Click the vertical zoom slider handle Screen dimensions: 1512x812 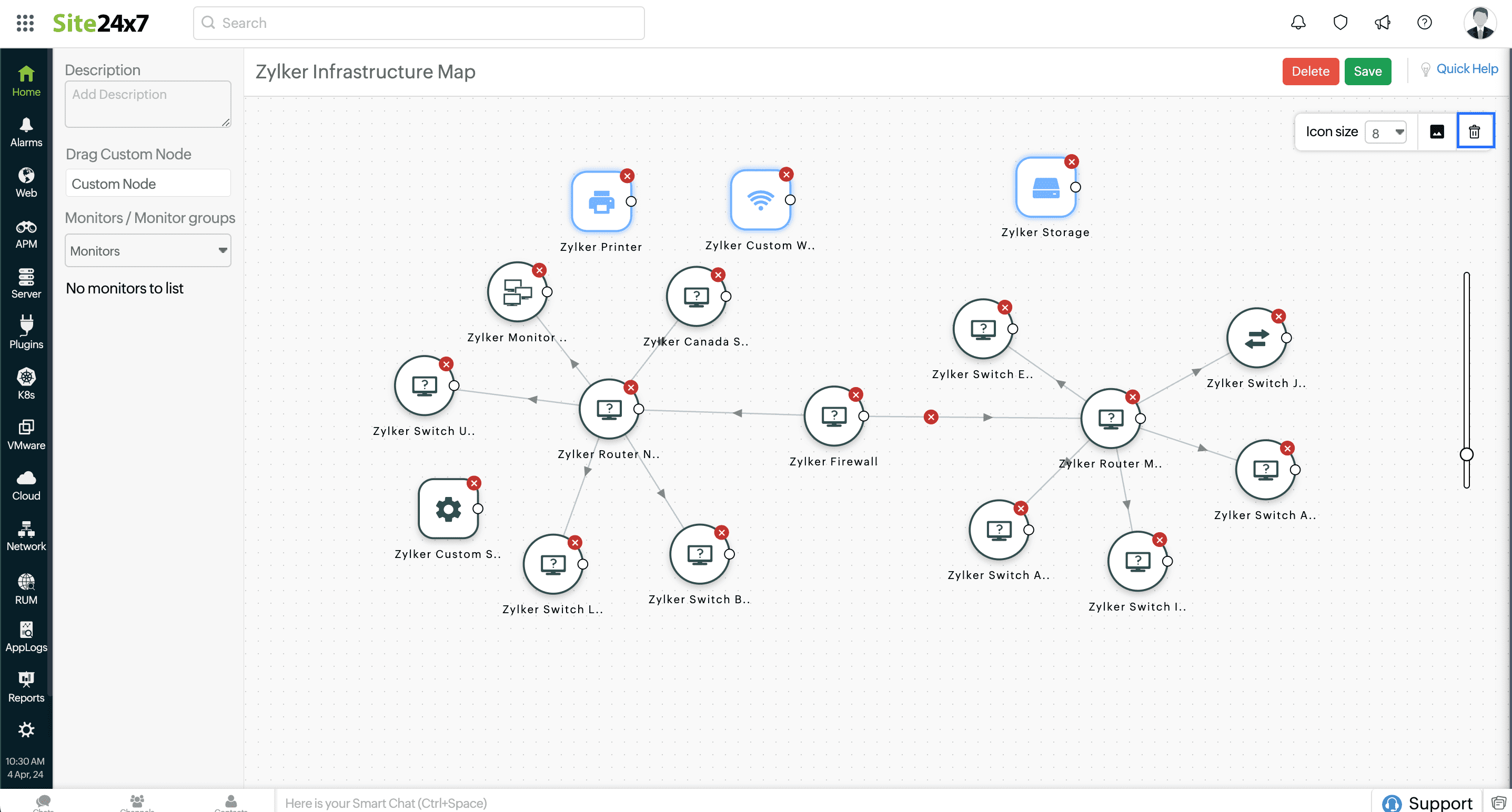pyautogui.click(x=1466, y=454)
